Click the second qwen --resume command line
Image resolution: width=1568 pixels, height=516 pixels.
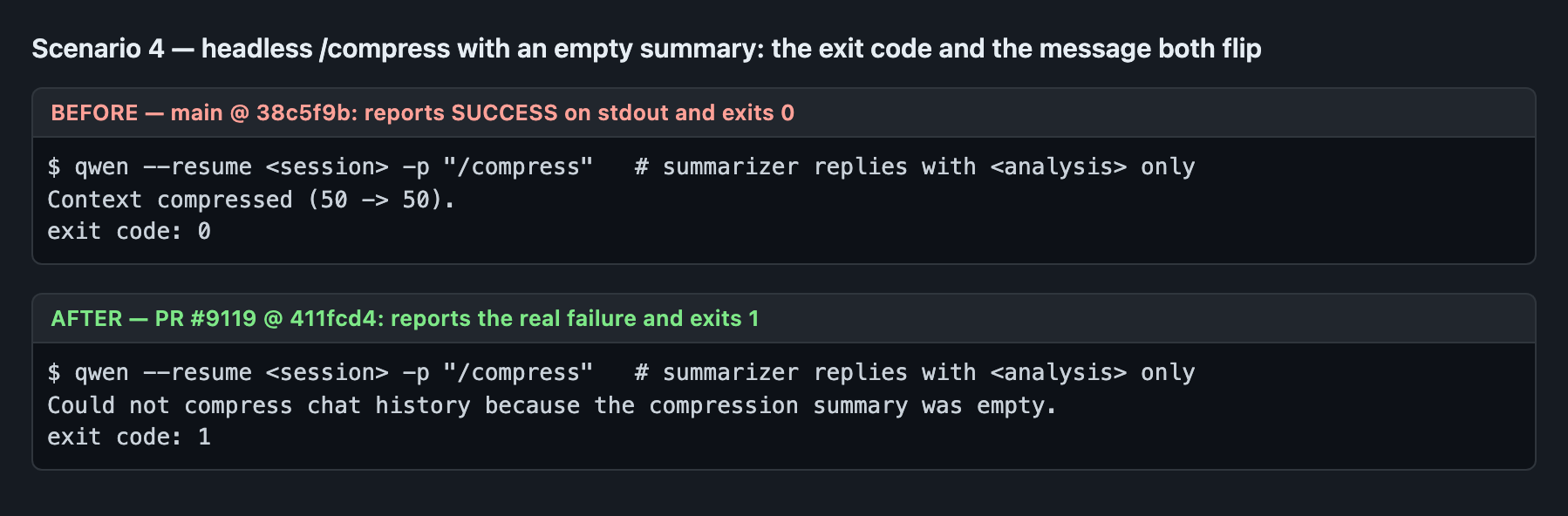tap(621, 372)
